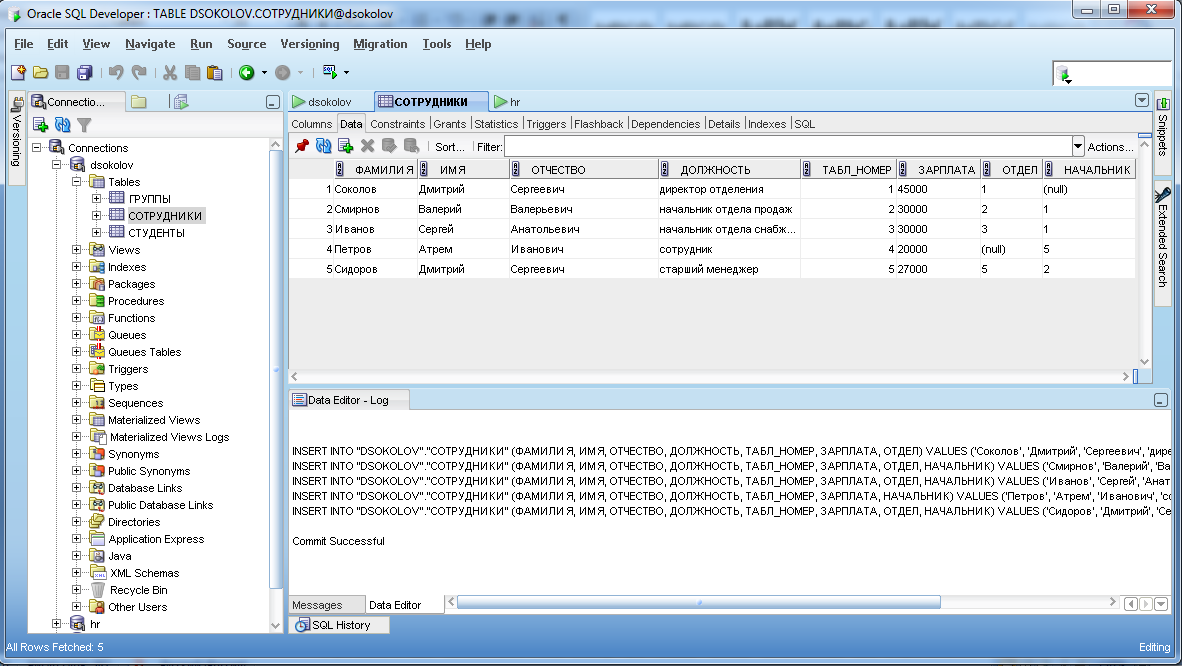This screenshot has width=1182, height=666.
Task: Open the Migration menu
Action: pyautogui.click(x=380, y=44)
